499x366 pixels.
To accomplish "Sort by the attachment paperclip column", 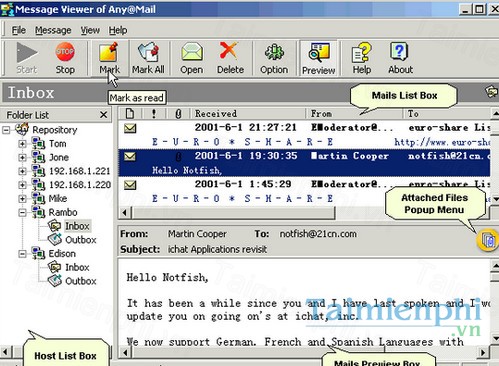I will (x=178, y=114).
